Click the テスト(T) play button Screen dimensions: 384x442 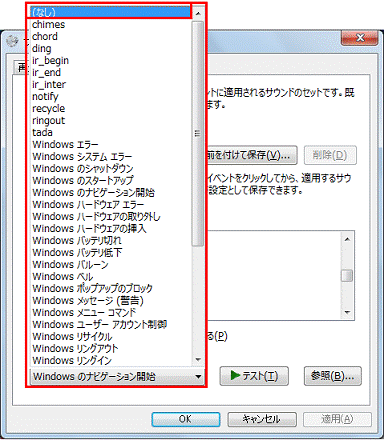pyautogui.click(x=254, y=376)
